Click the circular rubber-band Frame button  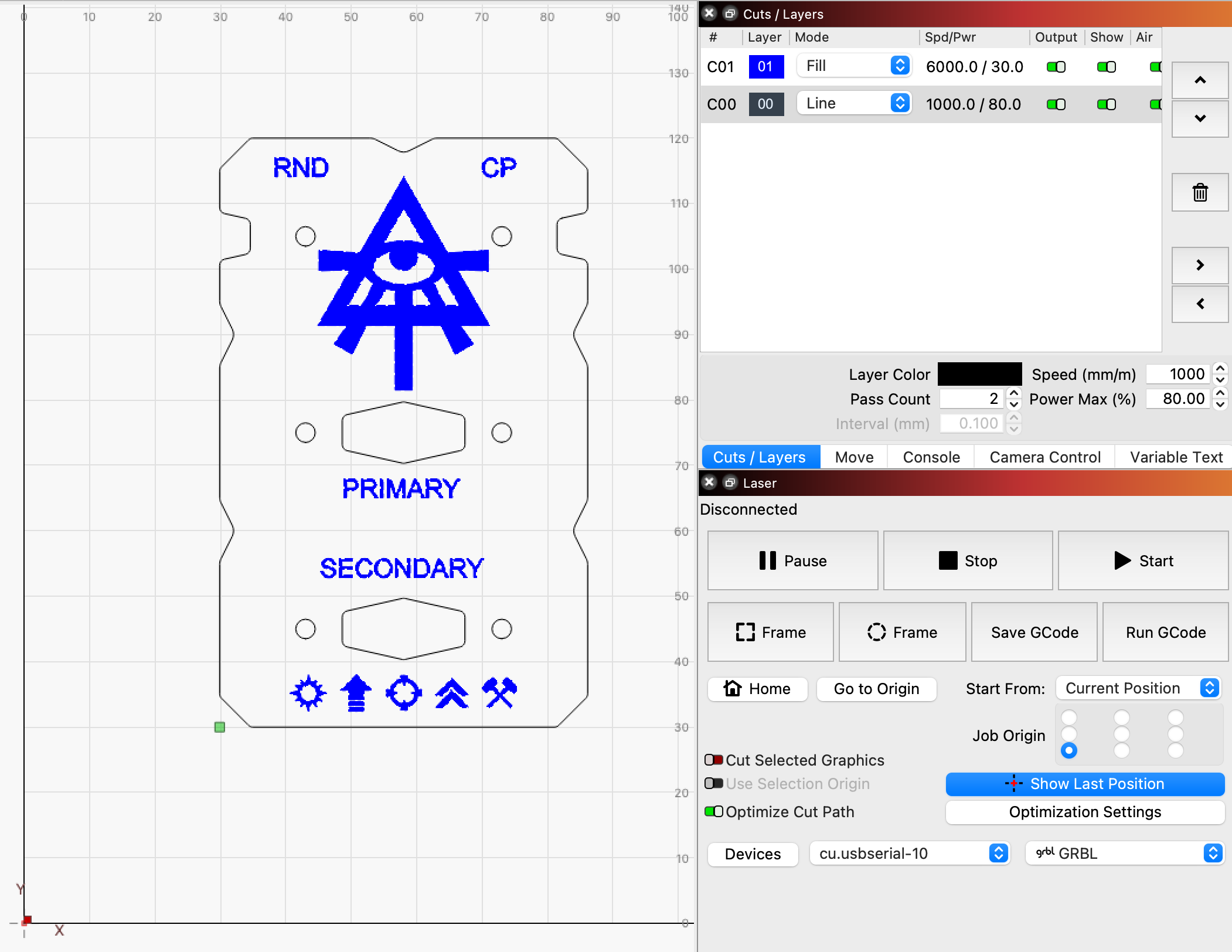tap(902, 632)
